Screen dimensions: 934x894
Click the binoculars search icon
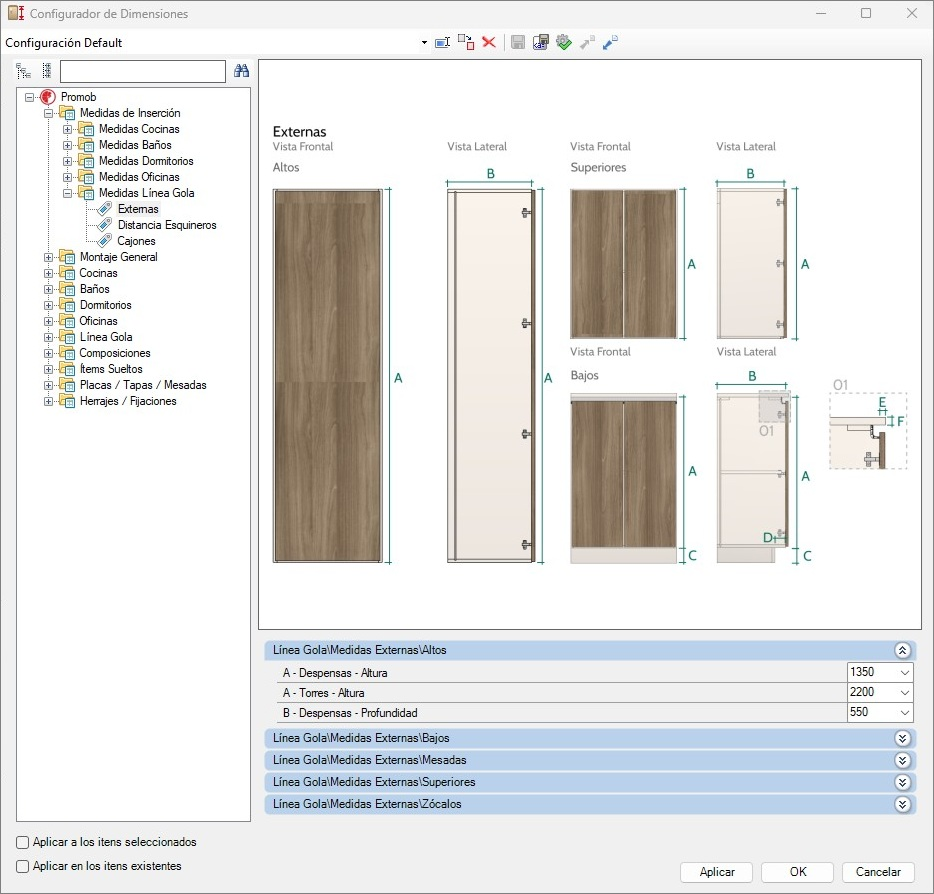click(241, 71)
